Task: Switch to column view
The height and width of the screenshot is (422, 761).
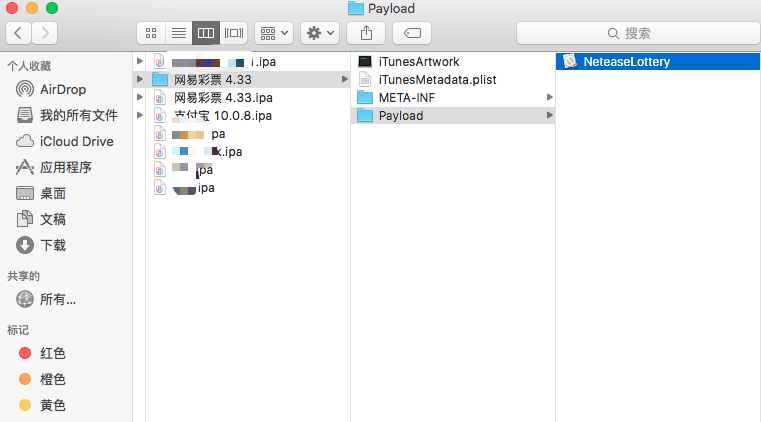Action: pos(206,33)
